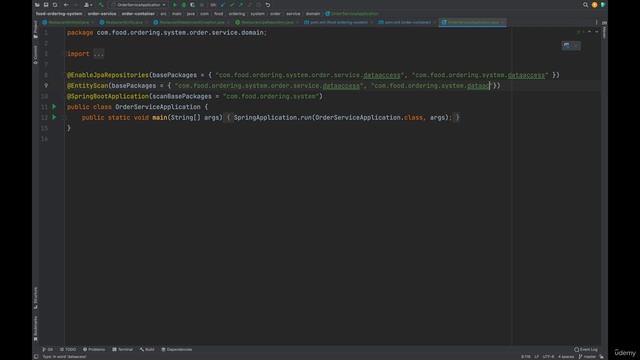640x360 pixels.
Task: Click the Git update project arrow icon
Action: click(x=223, y=5)
